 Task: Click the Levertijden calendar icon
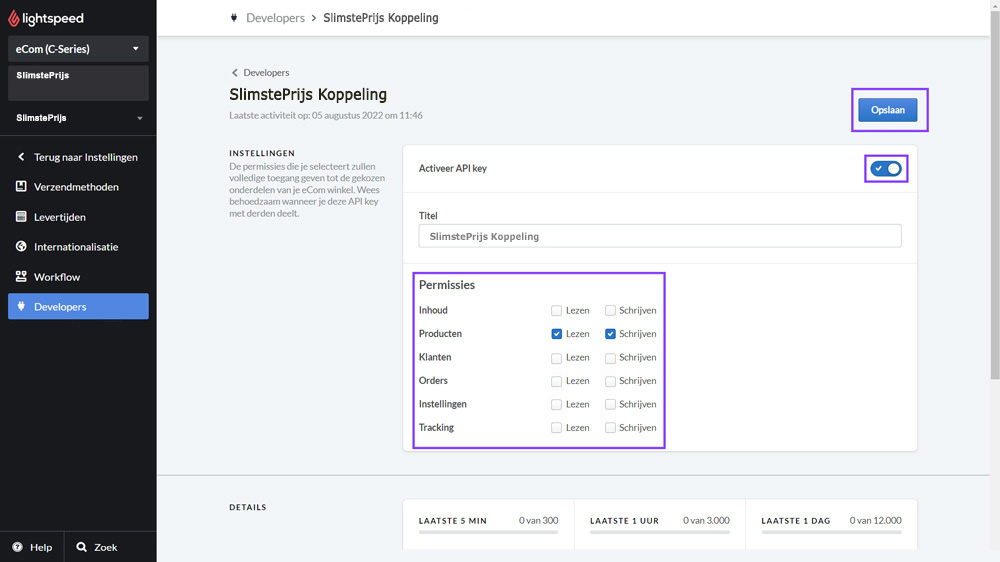[x=21, y=216]
